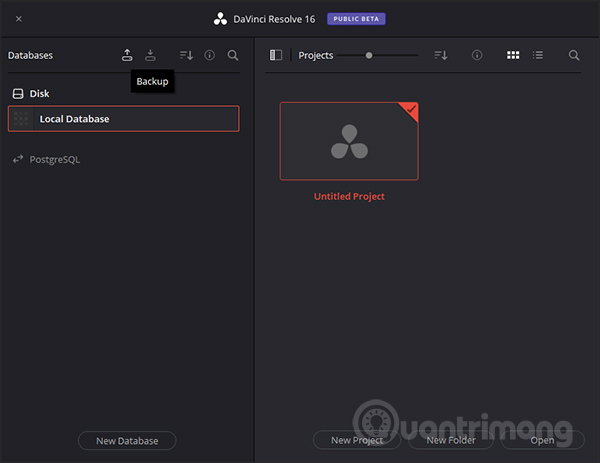Show database info icon
600x463 pixels.
(x=210, y=55)
